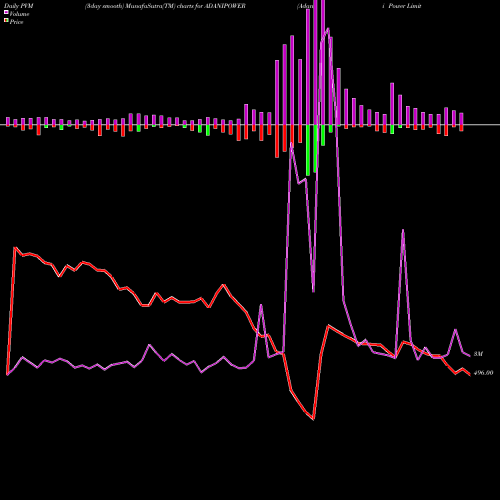Click the Volume legend color swatch
Viewport: 500px width, 500px height.
[6, 12]
